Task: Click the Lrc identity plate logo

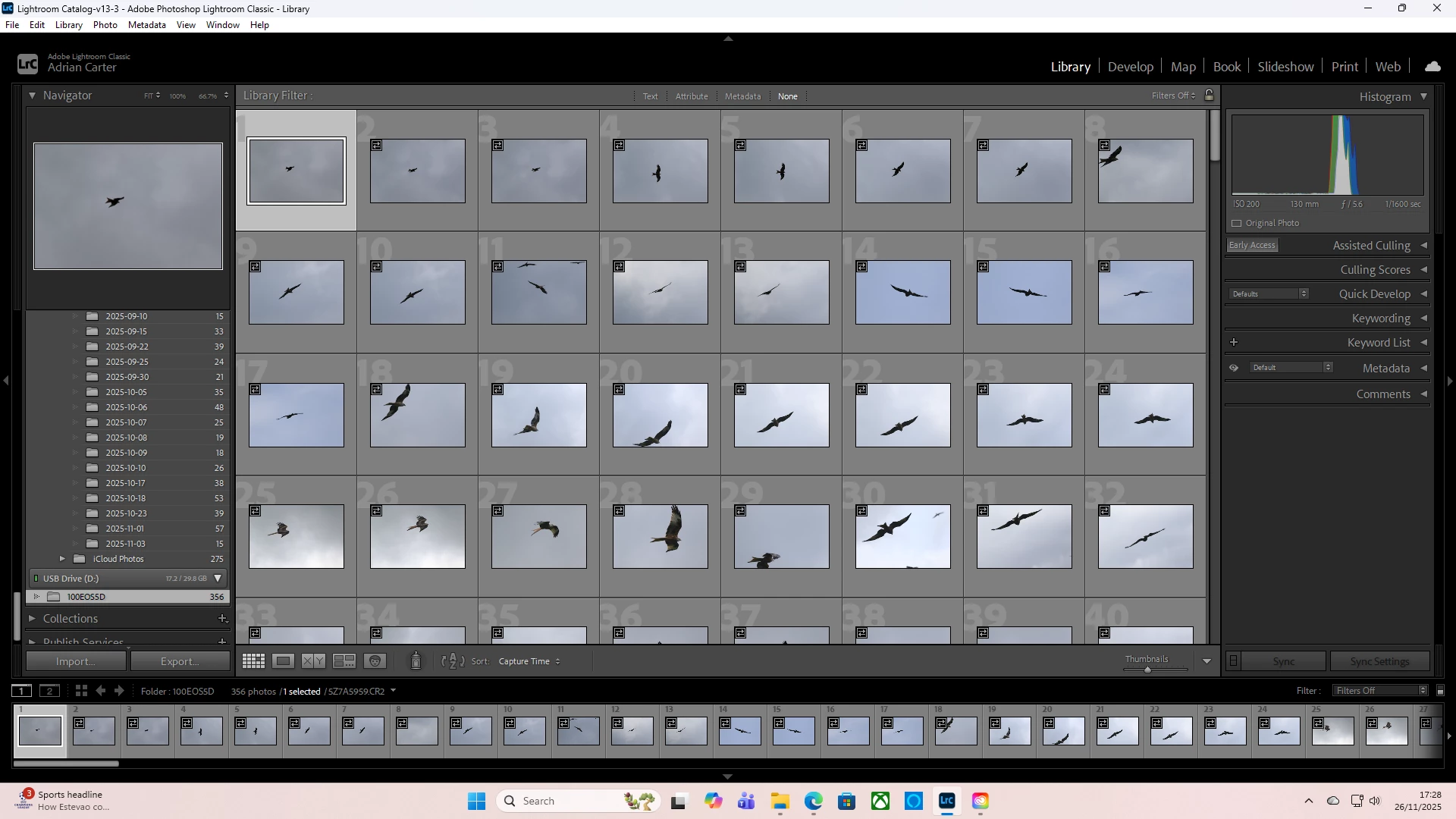Action: [x=27, y=64]
